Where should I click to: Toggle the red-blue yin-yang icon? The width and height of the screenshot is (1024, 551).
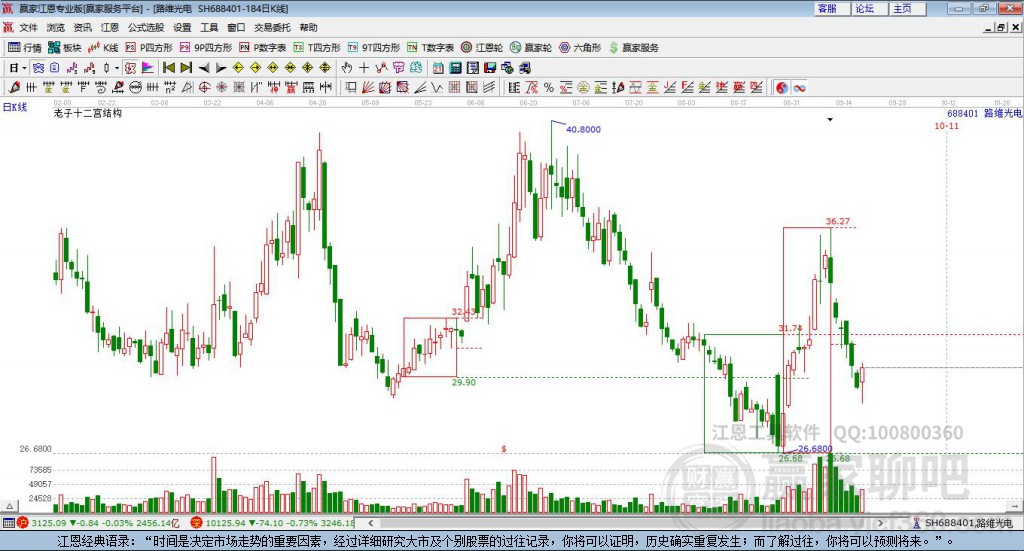click(782, 87)
